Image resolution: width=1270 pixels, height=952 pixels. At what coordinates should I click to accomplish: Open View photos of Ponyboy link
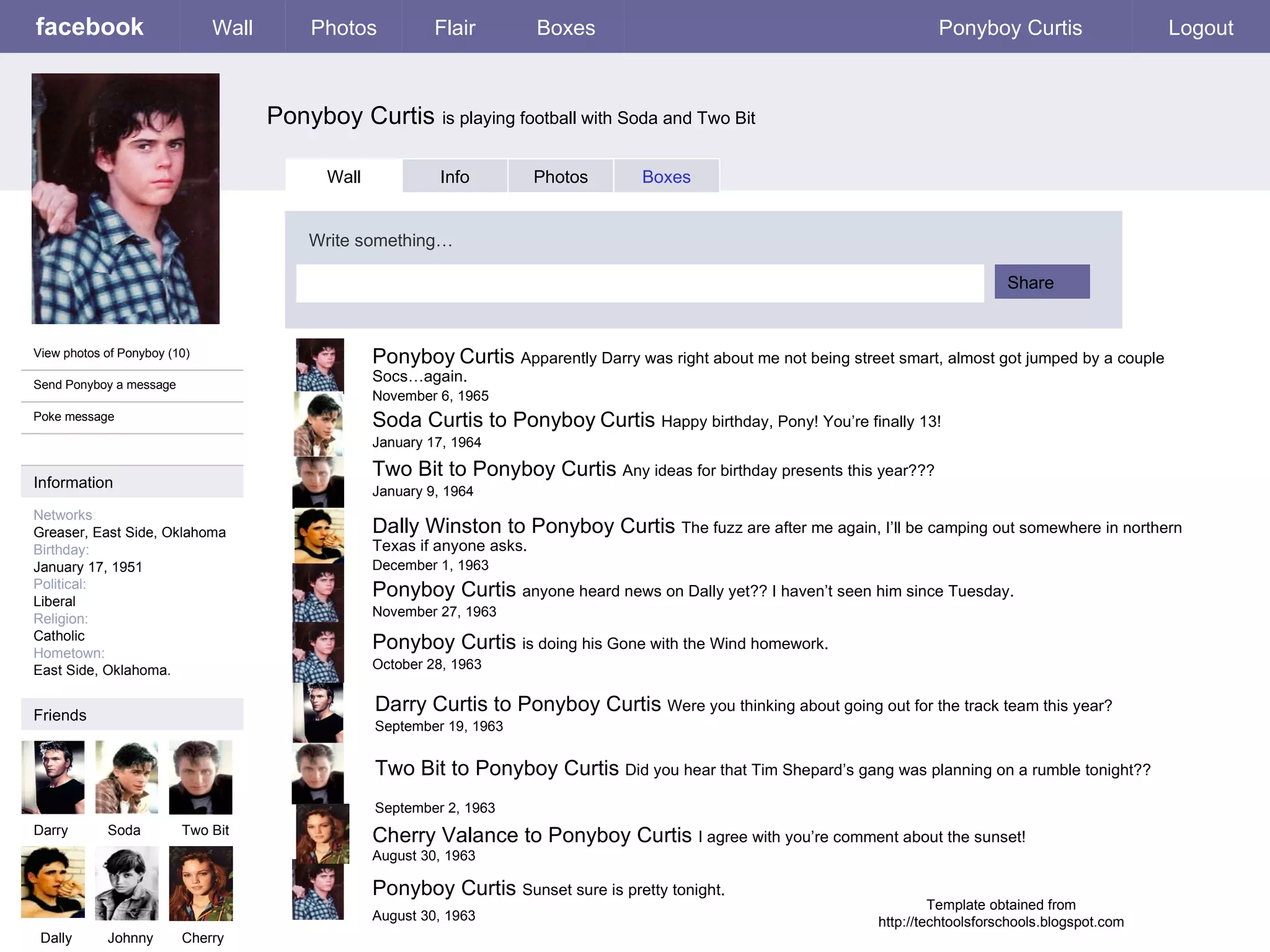click(112, 353)
